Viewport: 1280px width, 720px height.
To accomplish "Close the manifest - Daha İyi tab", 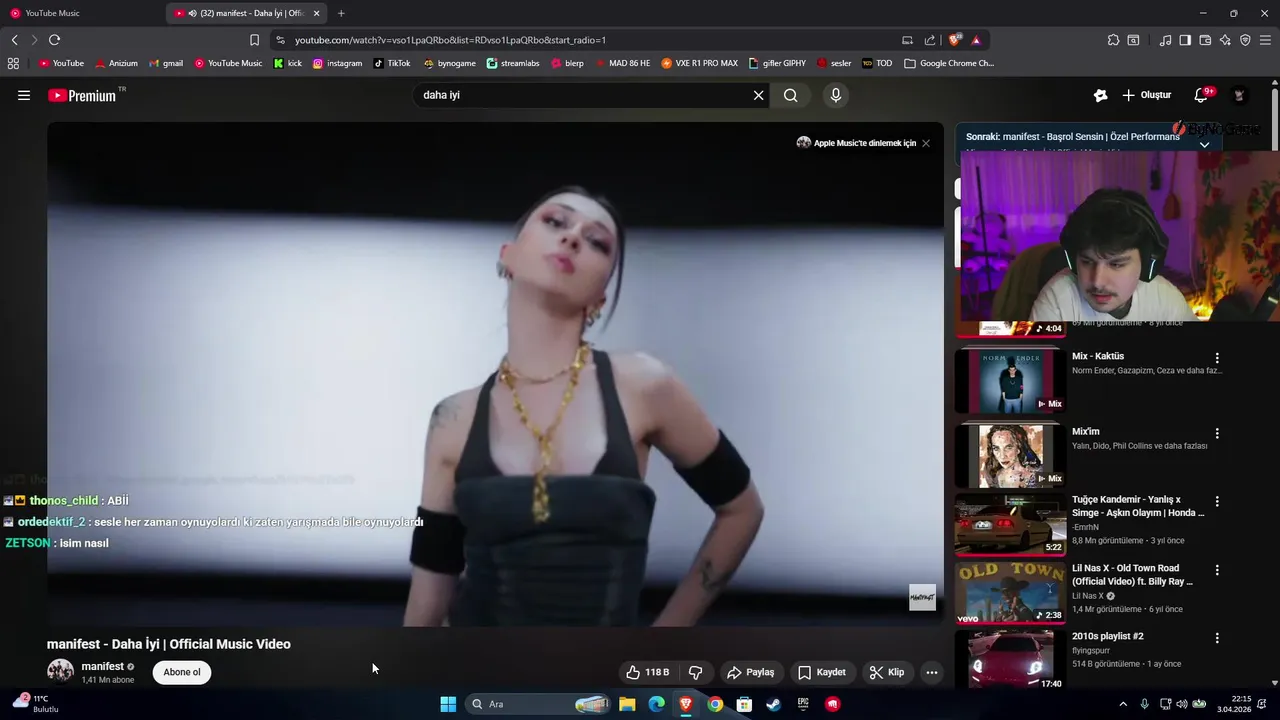I will pyautogui.click(x=317, y=13).
